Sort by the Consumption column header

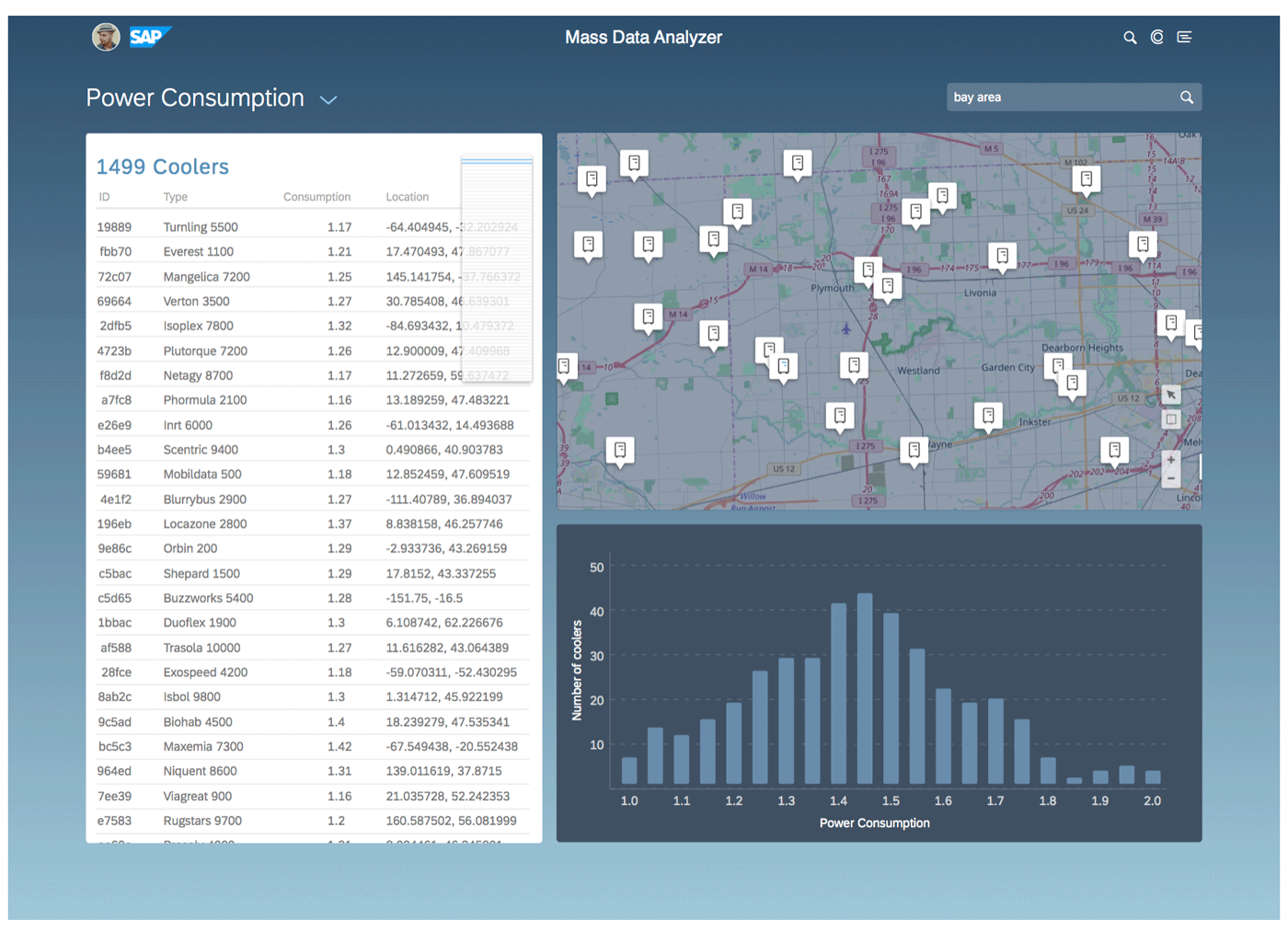tap(316, 197)
